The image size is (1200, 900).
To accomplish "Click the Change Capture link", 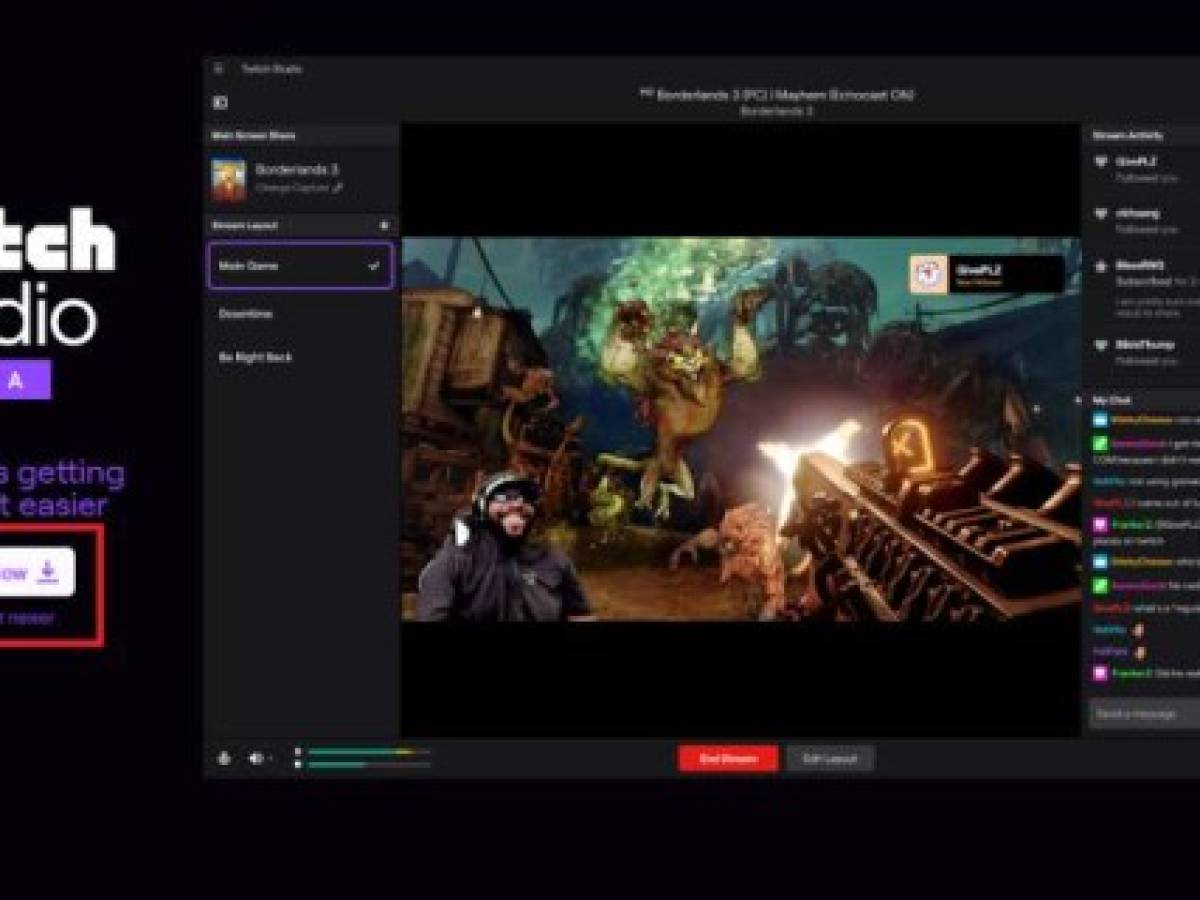I will (x=298, y=187).
